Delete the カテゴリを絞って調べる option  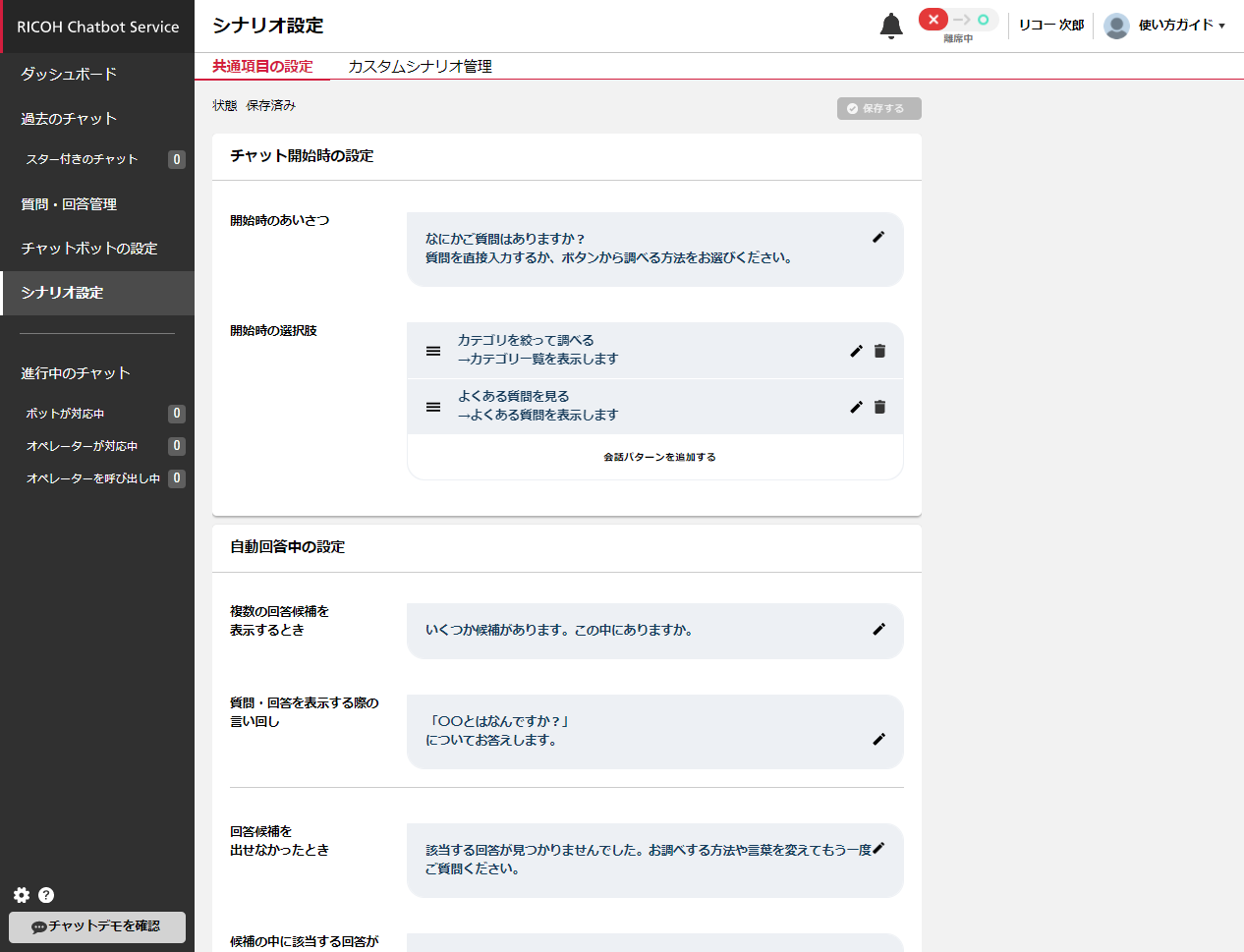pyautogui.click(x=879, y=351)
